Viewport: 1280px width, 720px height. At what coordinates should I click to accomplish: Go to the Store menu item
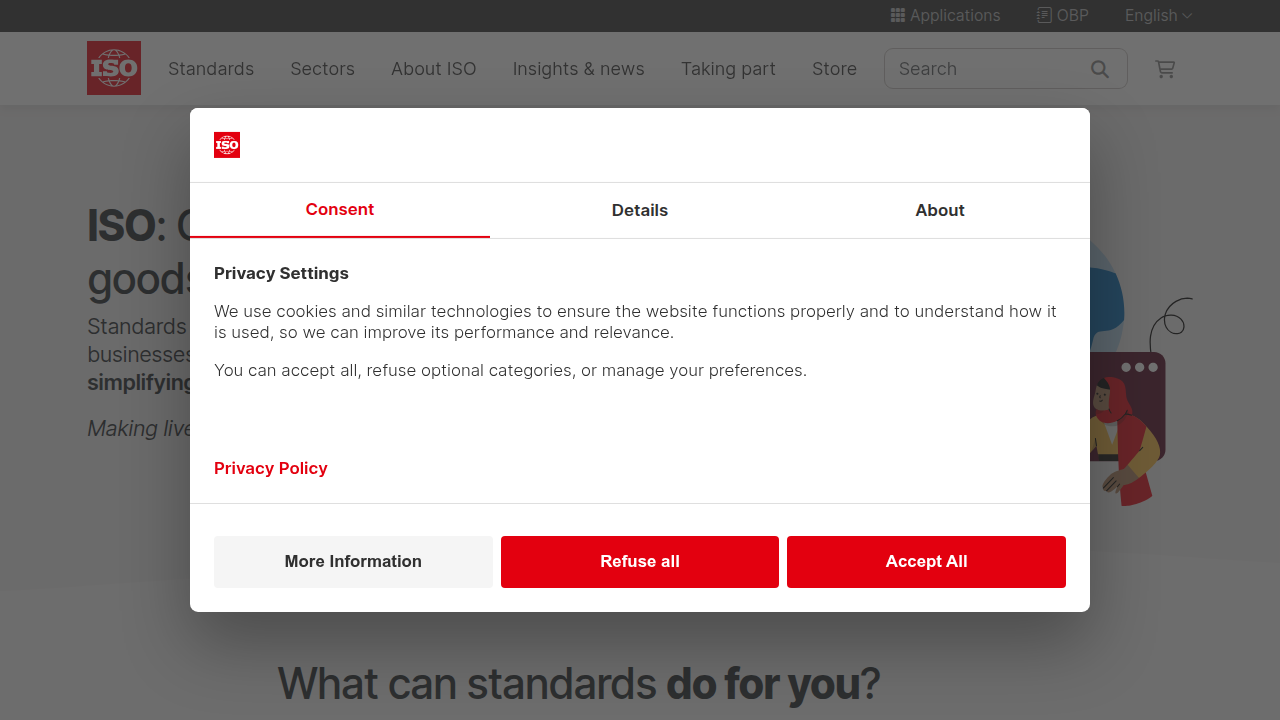point(834,69)
